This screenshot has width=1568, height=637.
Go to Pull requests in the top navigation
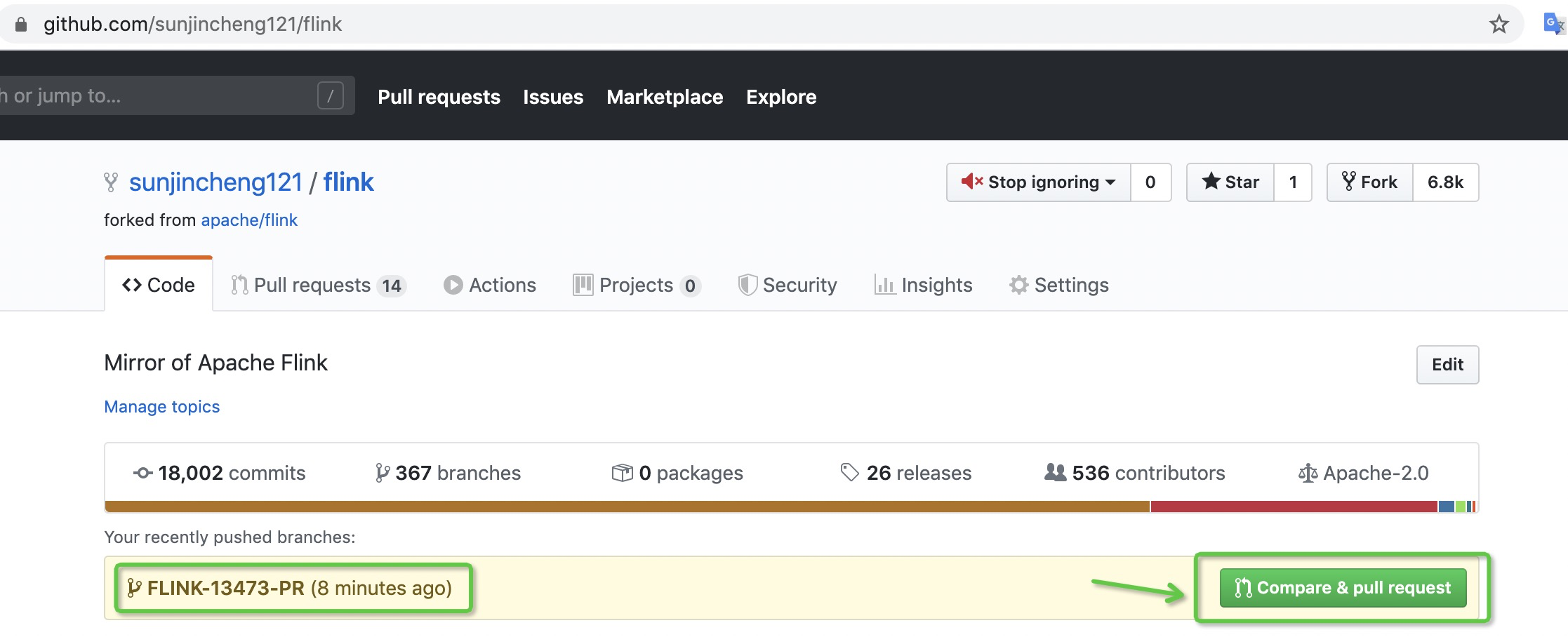(439, 97)
